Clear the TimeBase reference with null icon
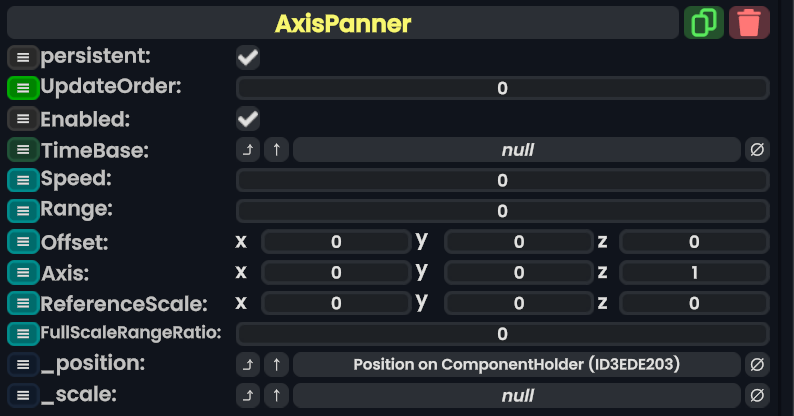 click(x=757, y=150)
